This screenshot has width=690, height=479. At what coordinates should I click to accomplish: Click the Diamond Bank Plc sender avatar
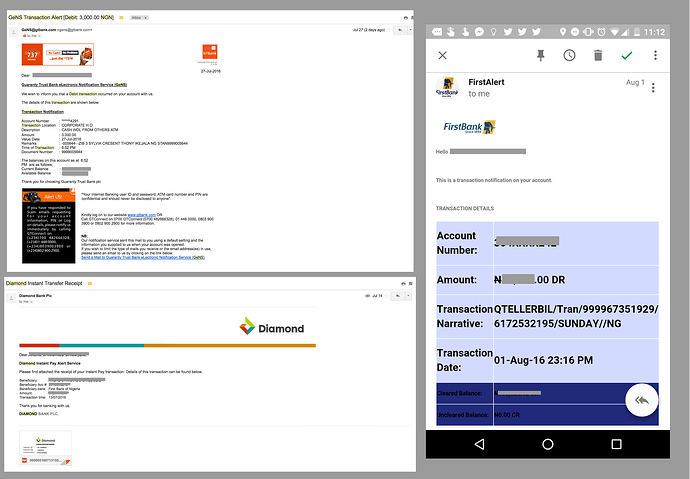pos(11,298)
